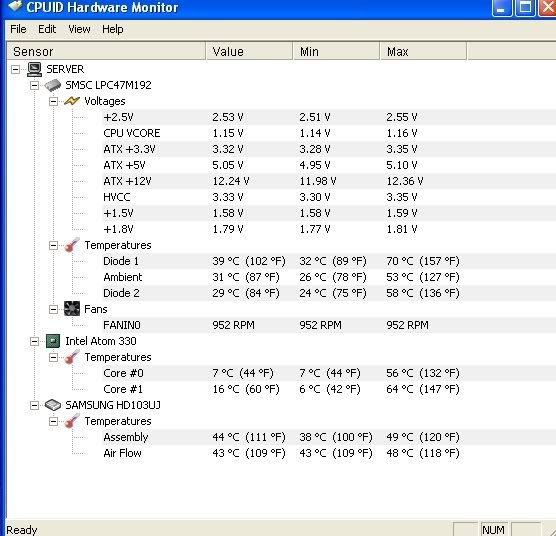Click the SERVER computer icon
556x536 pixels.
click(x=34, y=69)
